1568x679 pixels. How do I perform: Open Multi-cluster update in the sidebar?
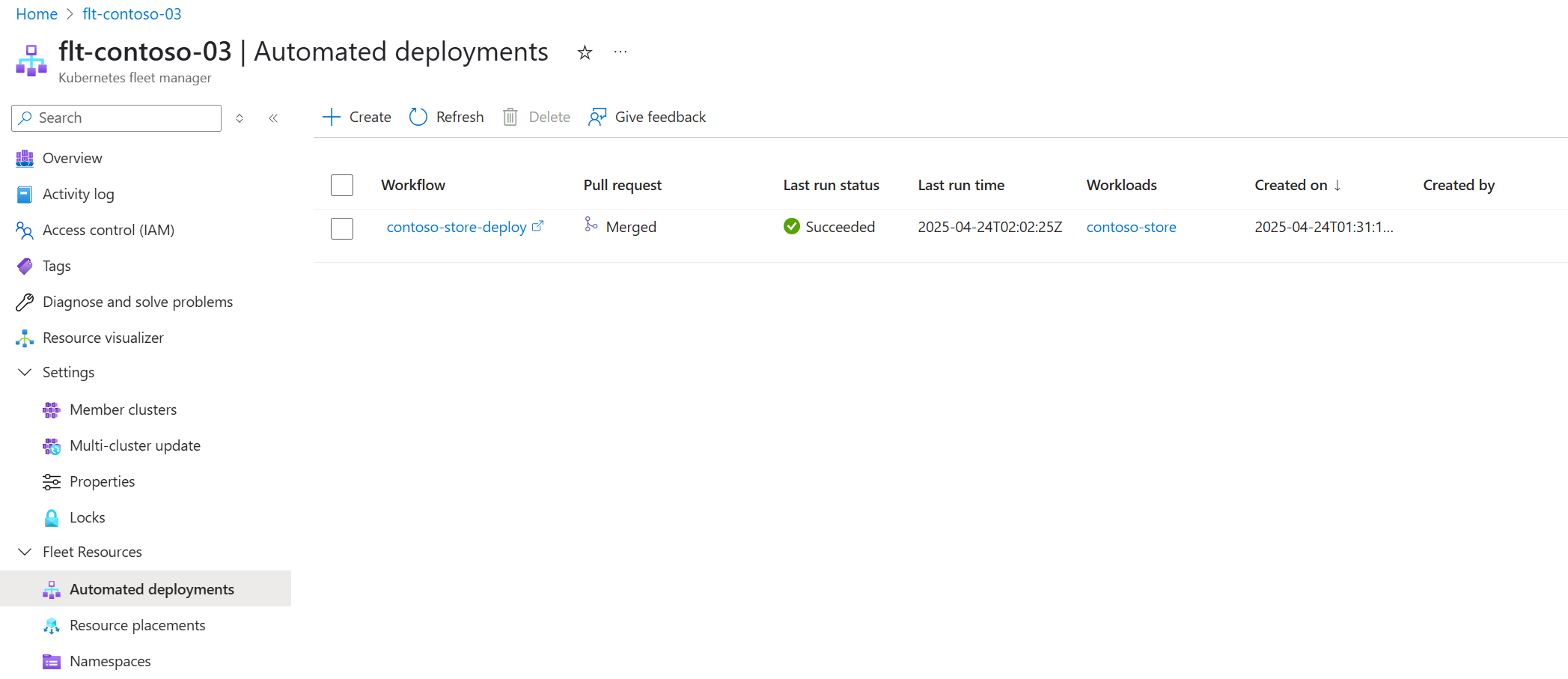122,445
